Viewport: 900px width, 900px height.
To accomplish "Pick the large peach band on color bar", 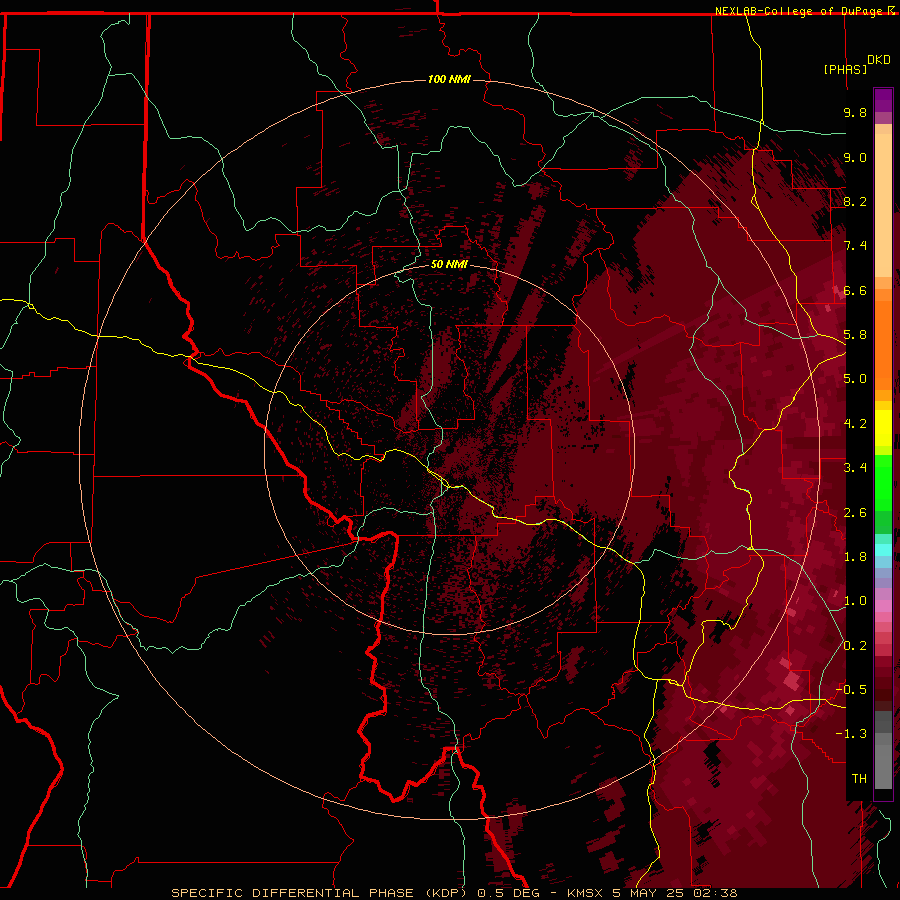I will (883, 207).
